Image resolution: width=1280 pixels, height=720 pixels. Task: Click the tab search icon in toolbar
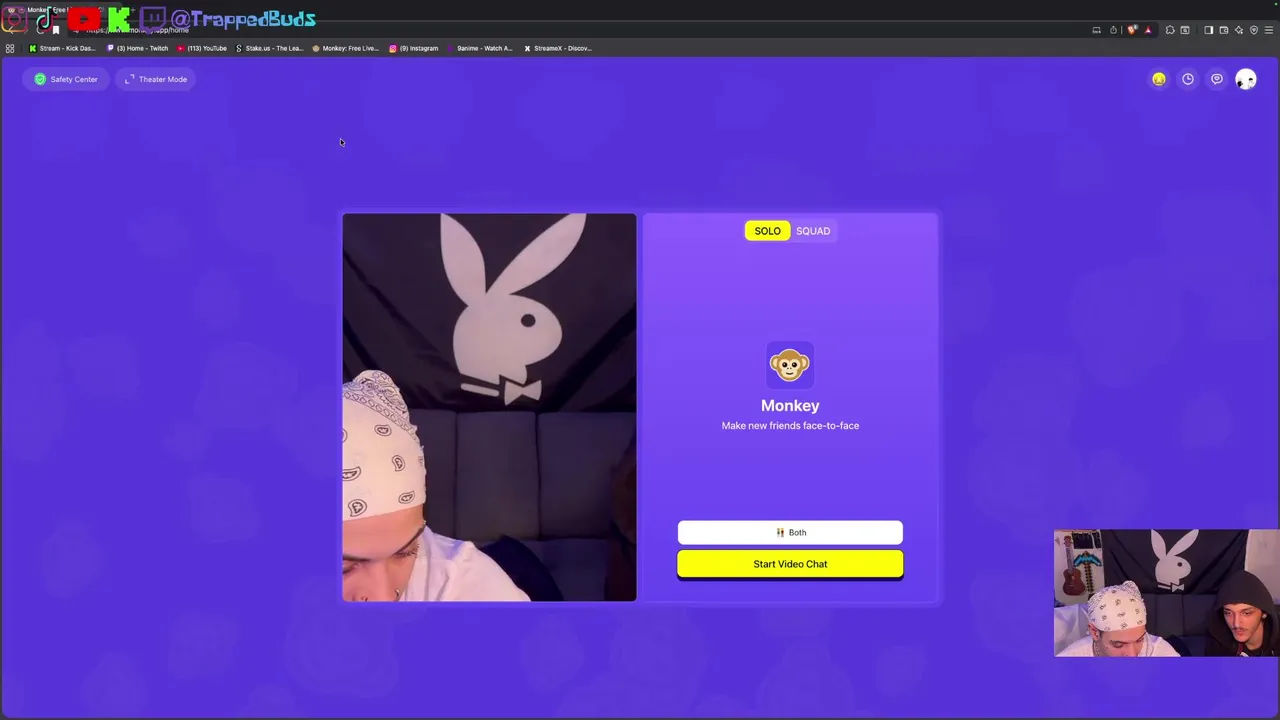(1185, 30)
